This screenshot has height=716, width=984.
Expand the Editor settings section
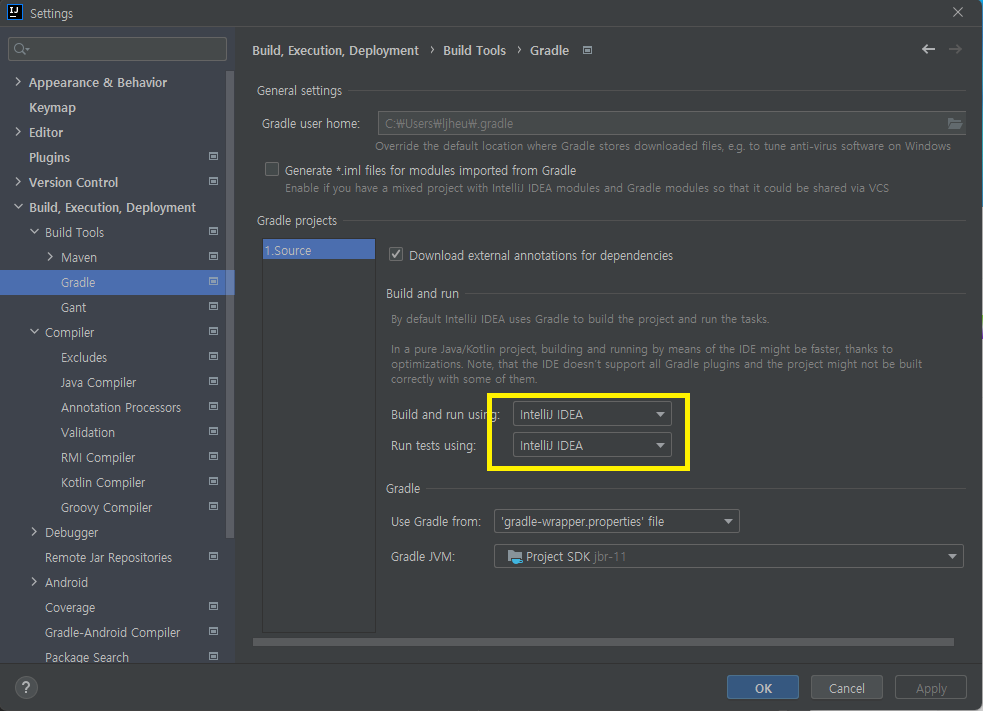18,132
